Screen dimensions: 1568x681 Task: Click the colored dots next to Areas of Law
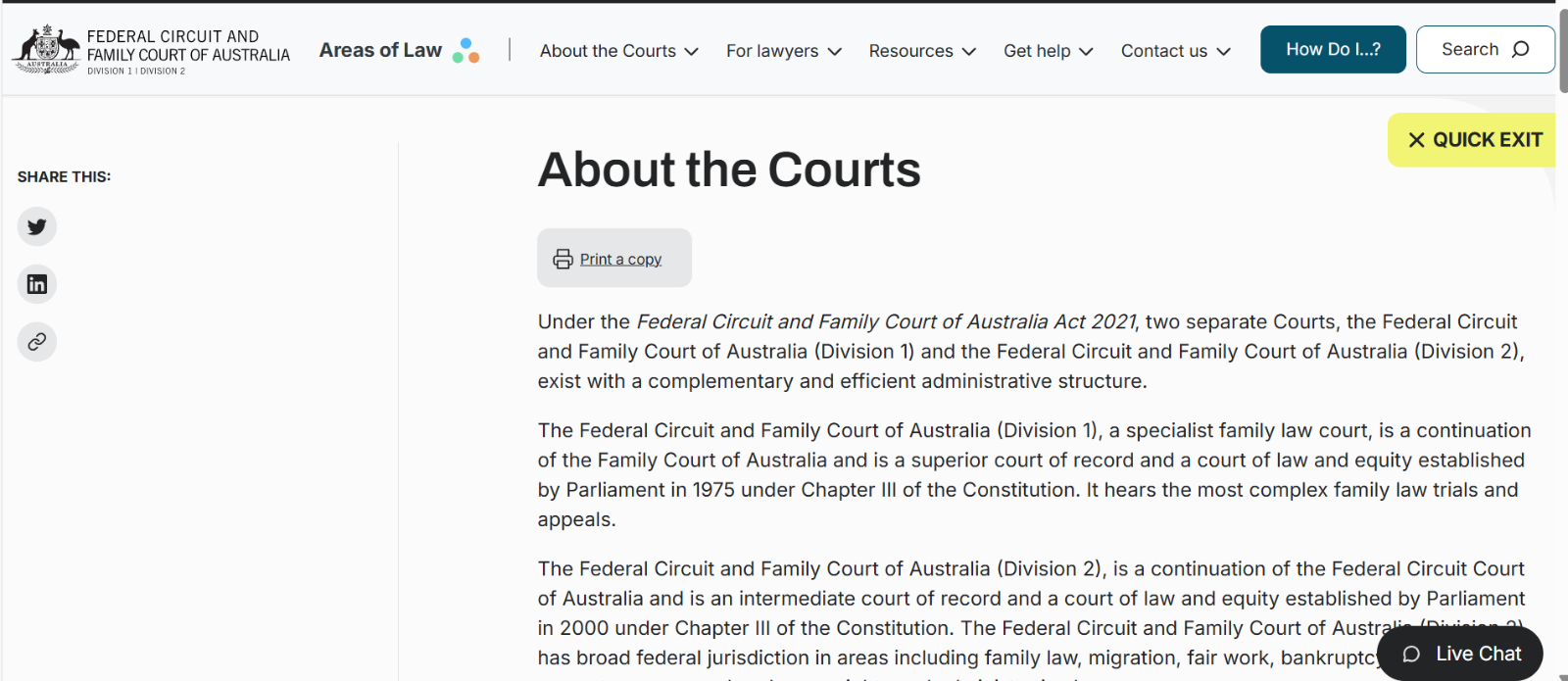tap(465, 51)
